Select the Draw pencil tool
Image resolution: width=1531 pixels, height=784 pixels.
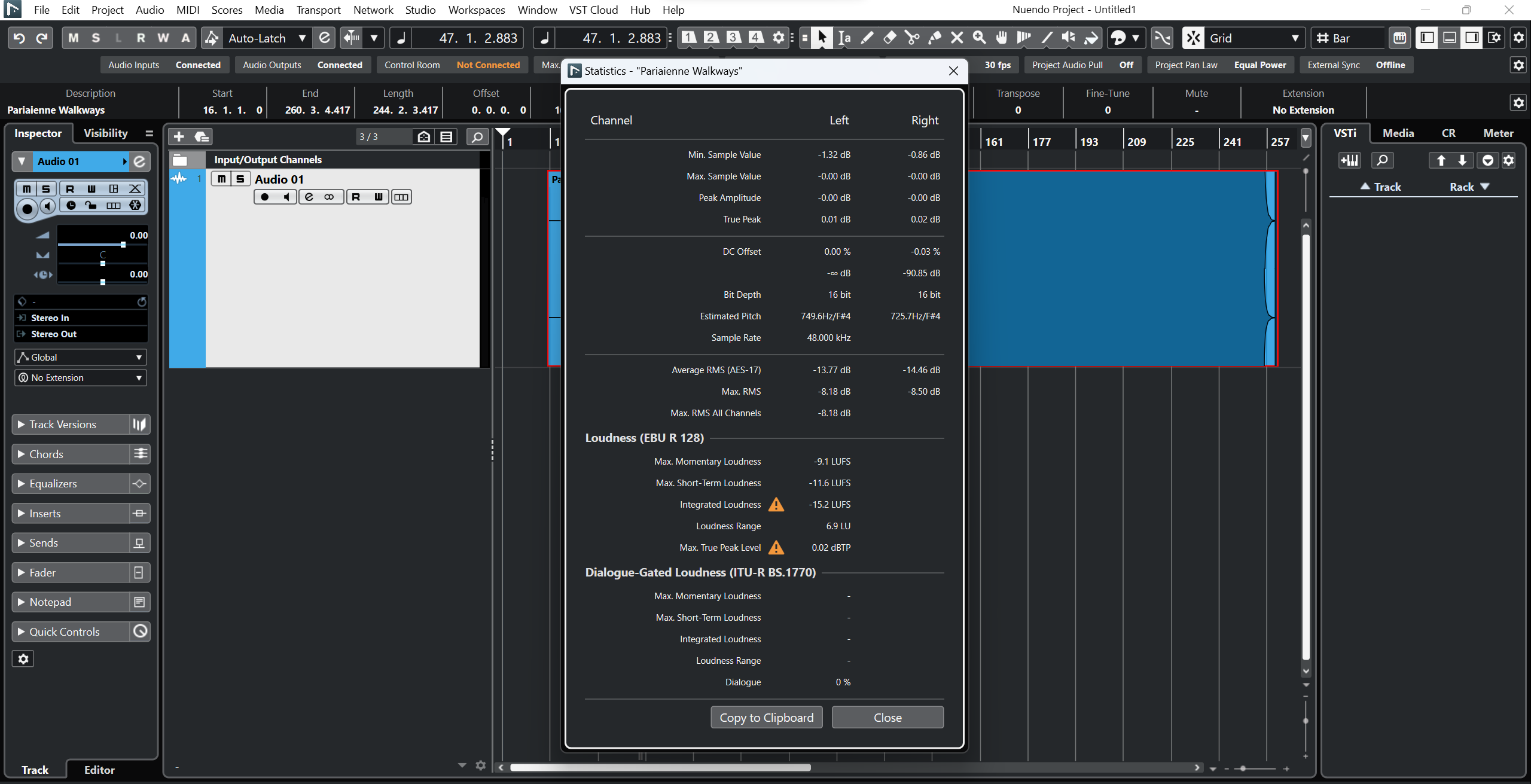[x=867, y=38]
